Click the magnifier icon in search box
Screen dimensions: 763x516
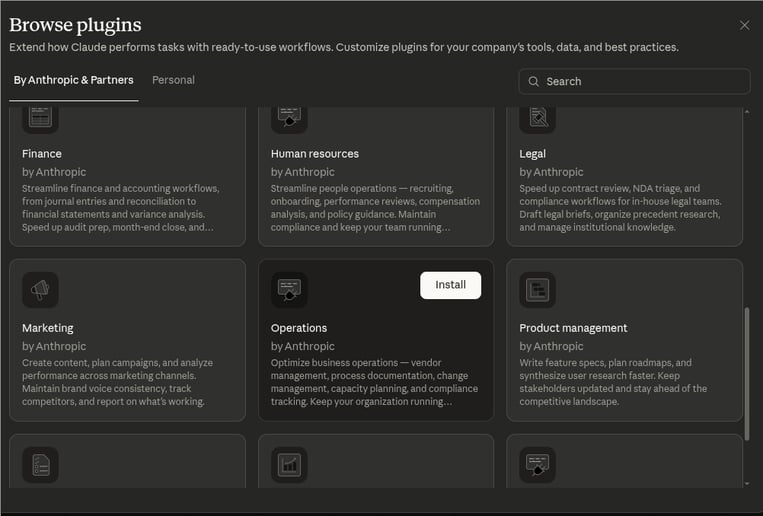[x=534, y=82]
